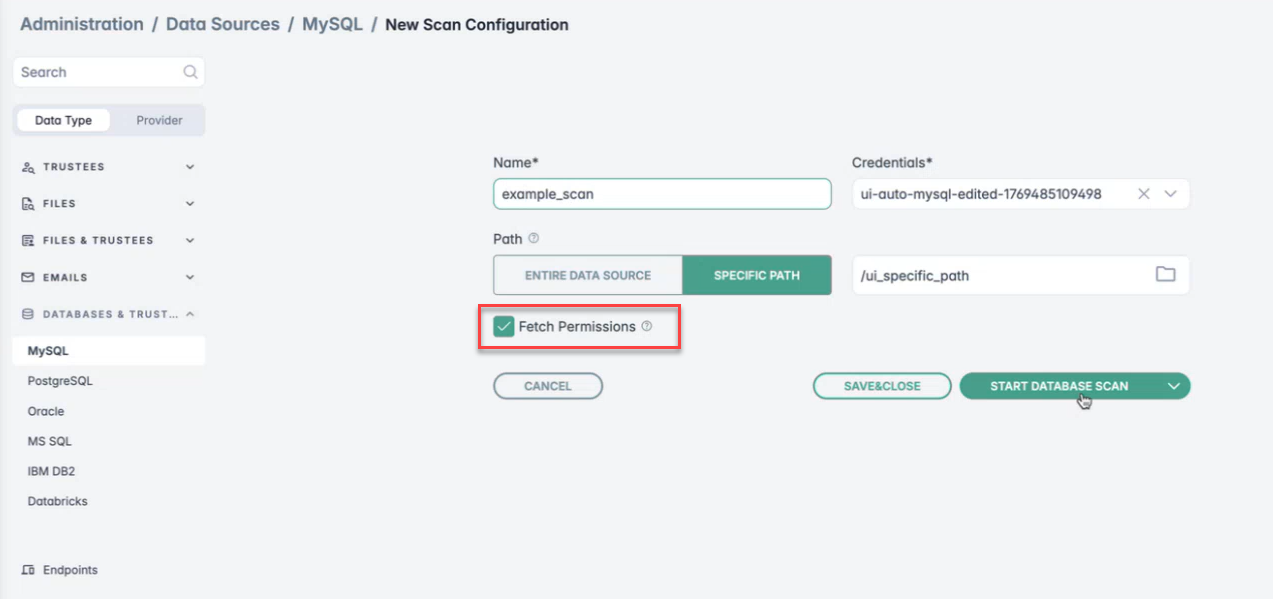The height and width of the screenshot is (599, 1273).
Task: Click the folder icon in path field
Action: click(1165, 275)
